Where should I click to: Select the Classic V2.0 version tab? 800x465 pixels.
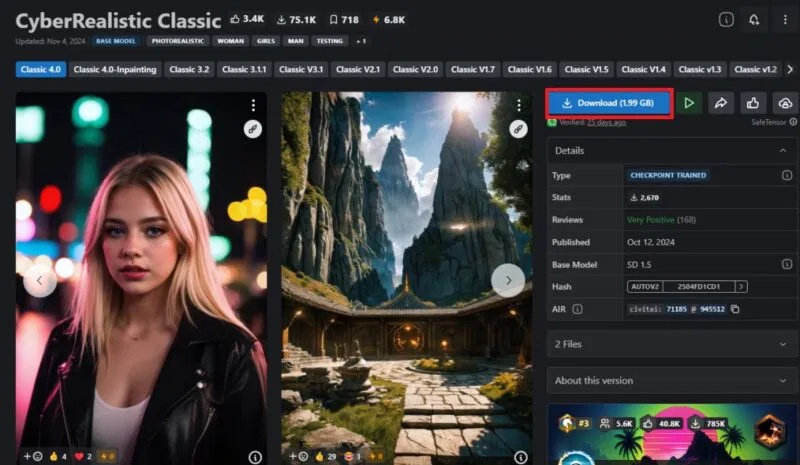click(x=415, y=69)
